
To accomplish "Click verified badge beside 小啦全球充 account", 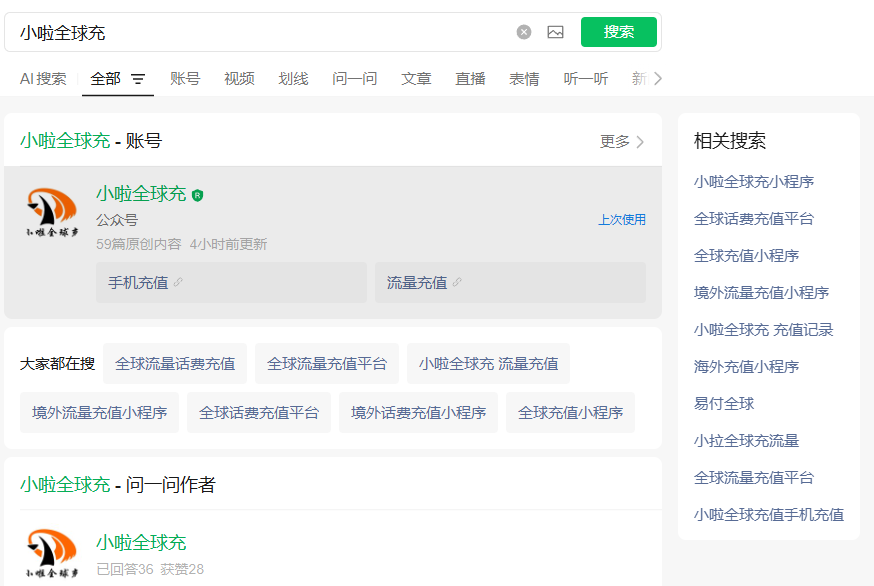I will click(197, 195).
